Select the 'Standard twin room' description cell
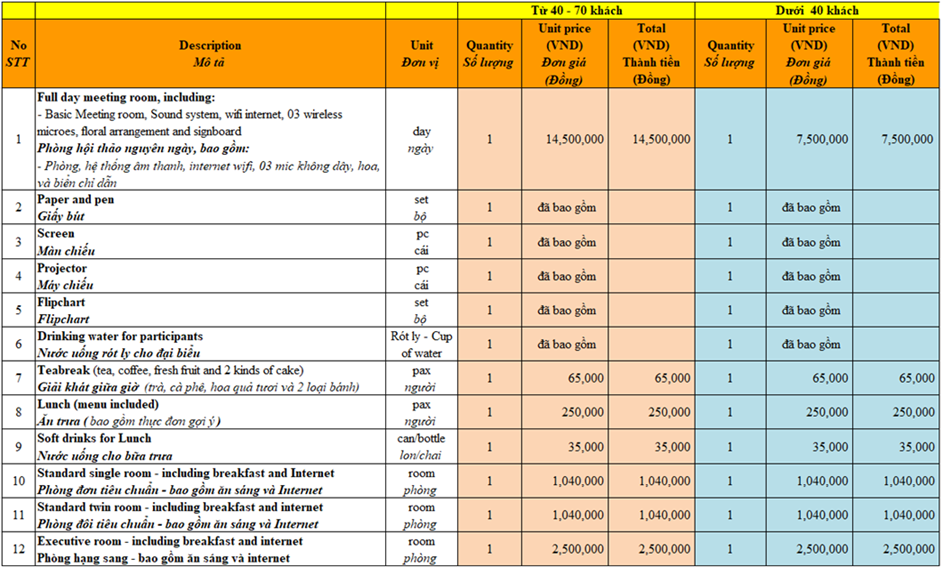Viewport: 943px width, 567px height. pos(210,515)
